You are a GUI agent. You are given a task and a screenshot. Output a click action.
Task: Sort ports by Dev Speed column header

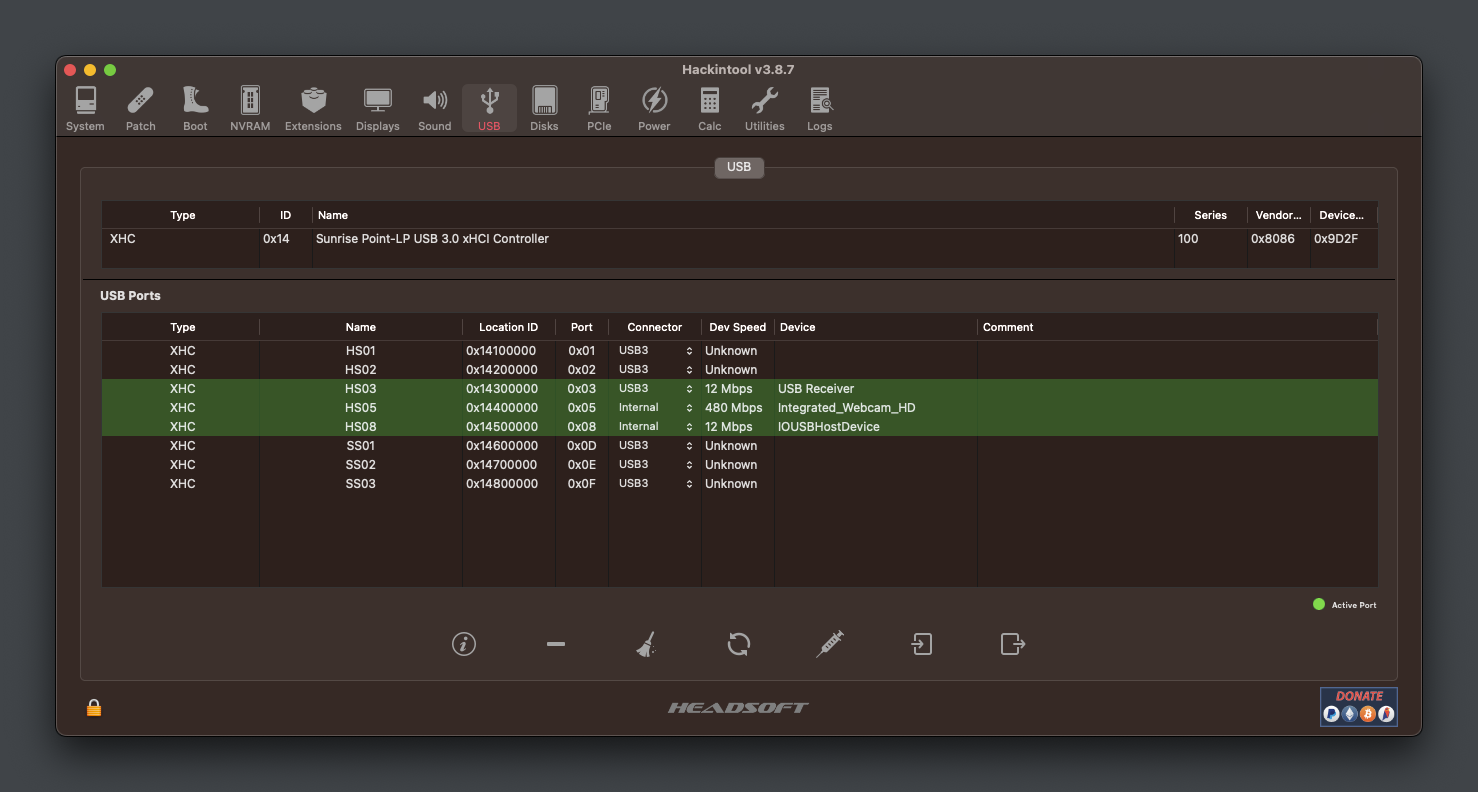coord(737,327)
